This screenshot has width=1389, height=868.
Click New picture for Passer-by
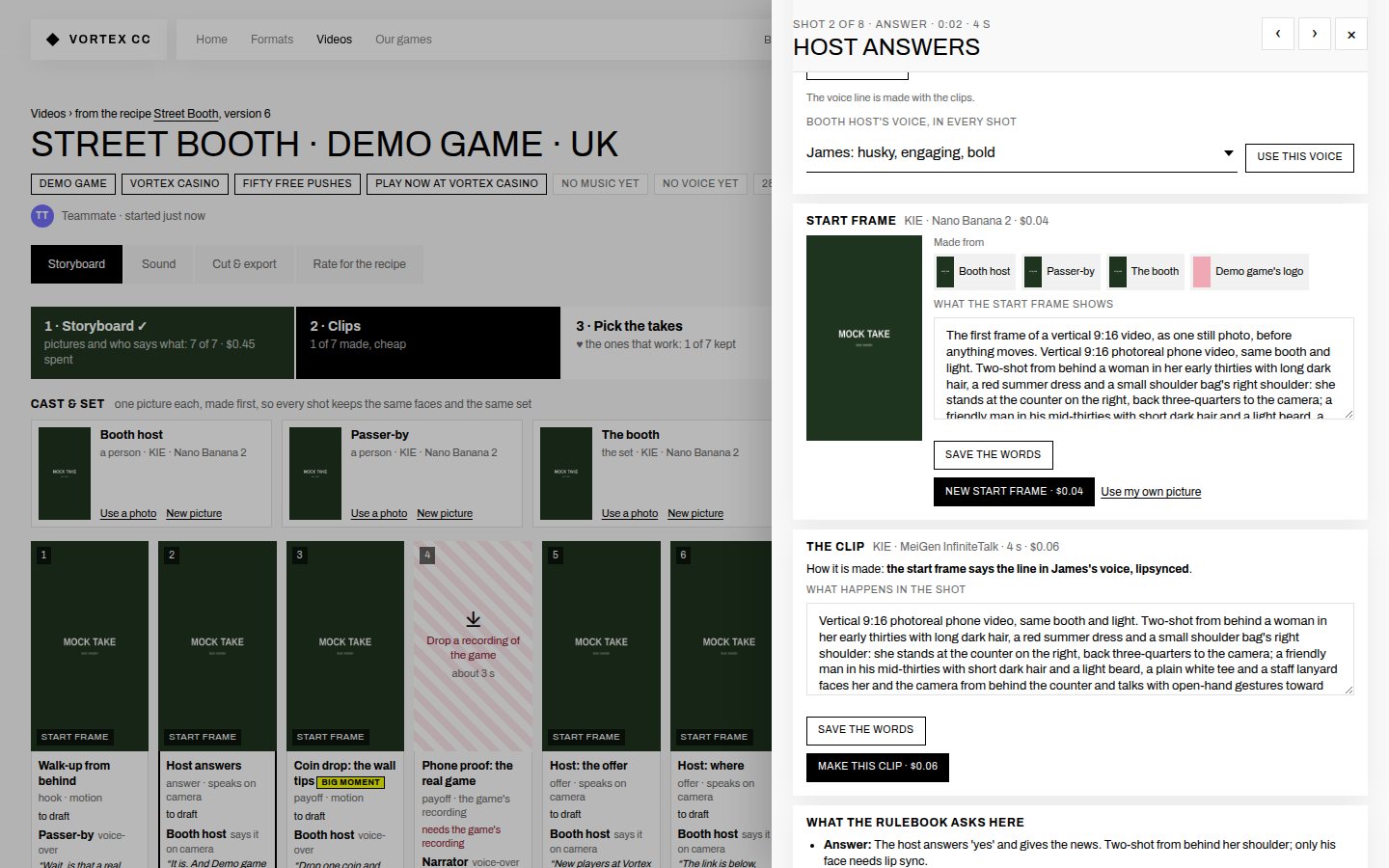tap(445, 514)
